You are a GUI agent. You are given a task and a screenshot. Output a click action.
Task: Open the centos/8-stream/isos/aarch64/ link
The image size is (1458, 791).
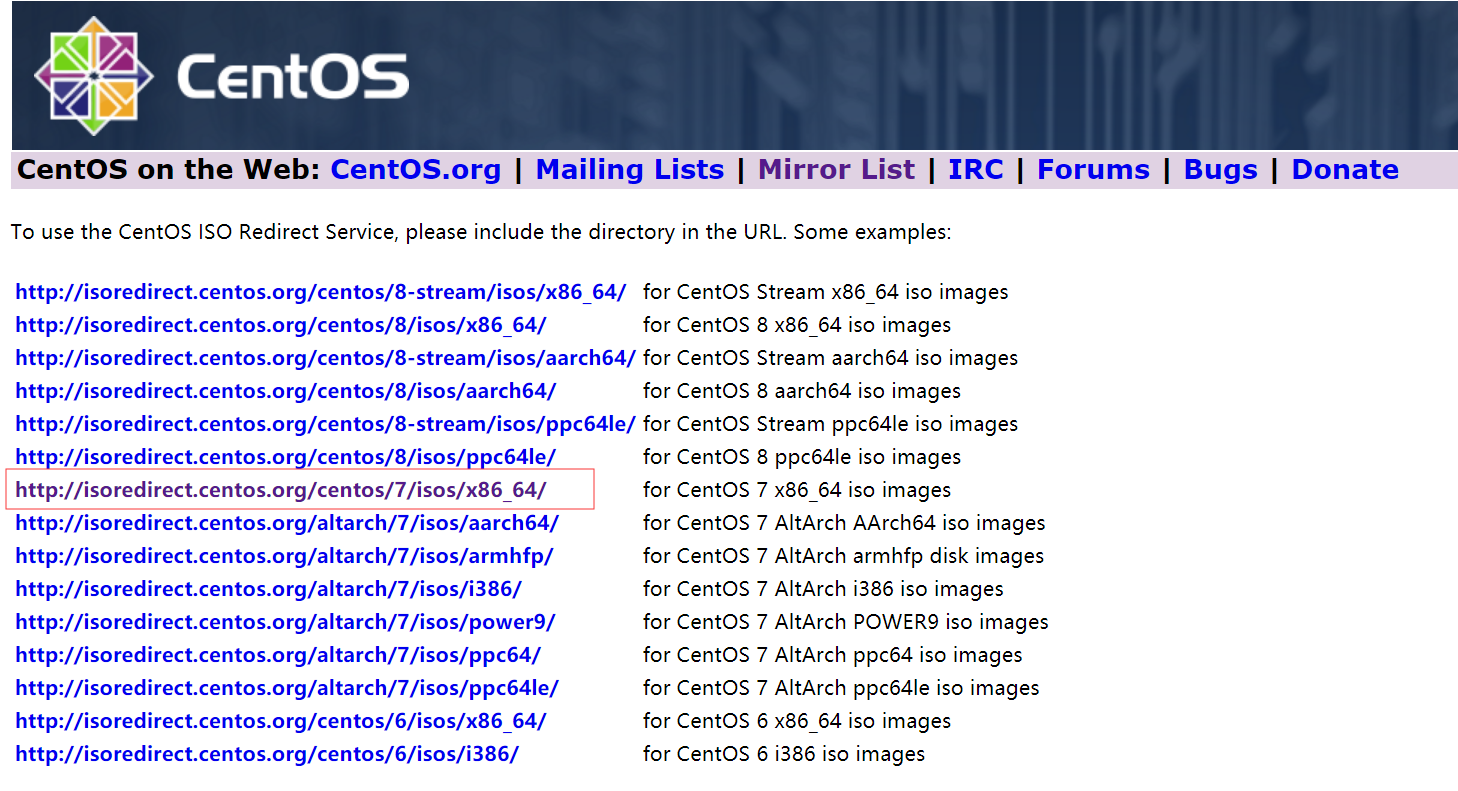tap(326, 358)
